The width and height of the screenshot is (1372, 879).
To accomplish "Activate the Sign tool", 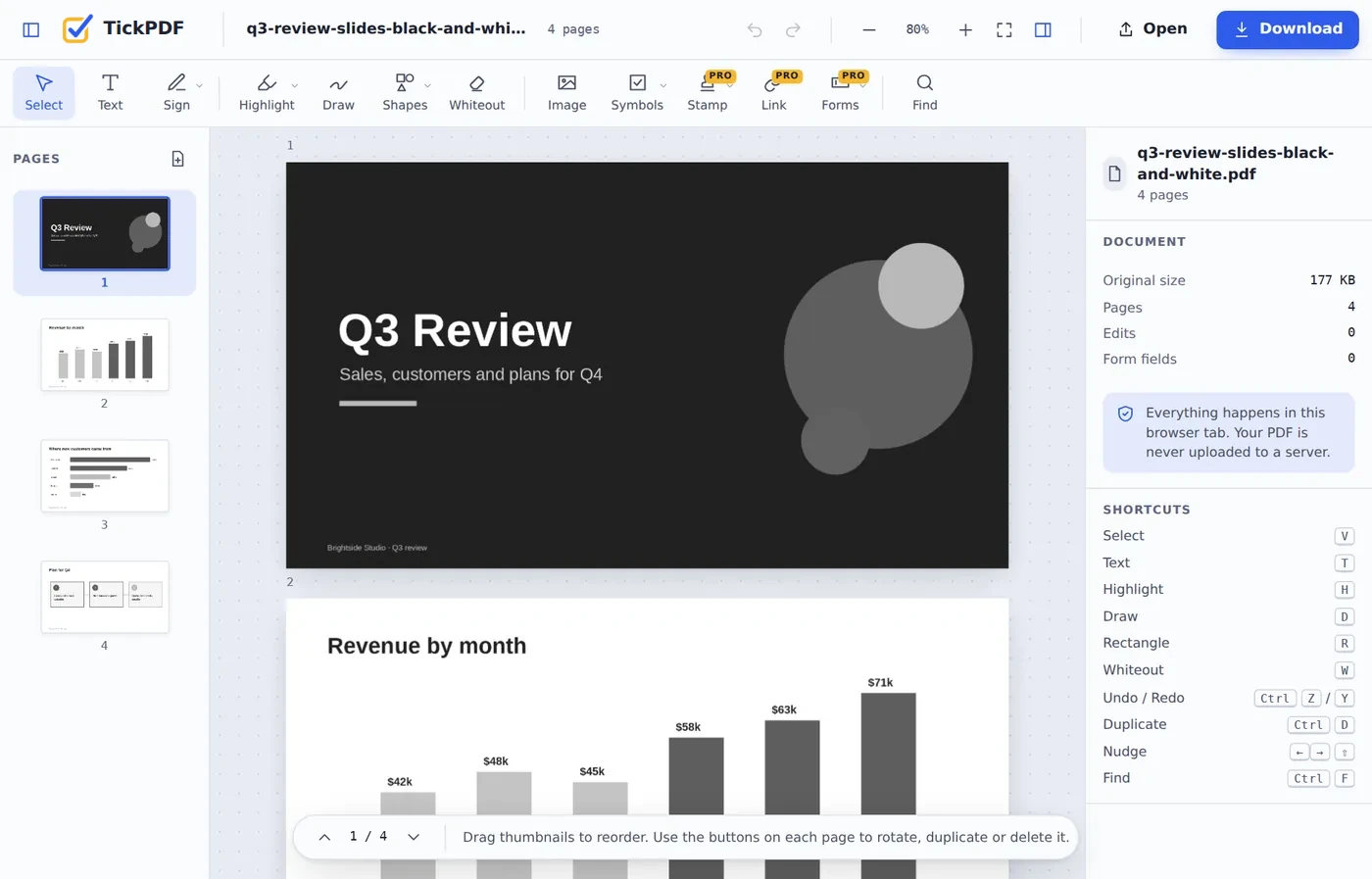I will [176, 93].
